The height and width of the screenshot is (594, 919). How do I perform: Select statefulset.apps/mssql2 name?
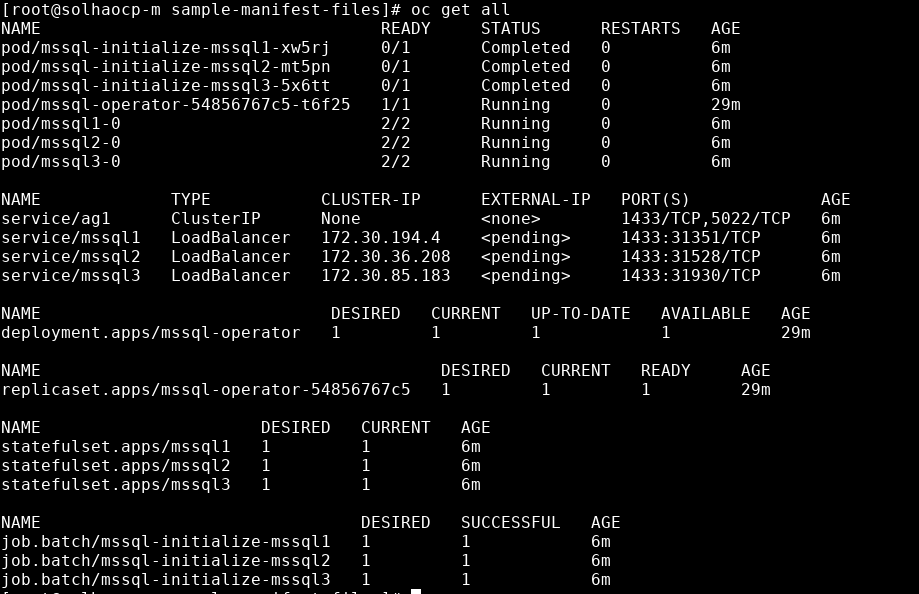point(115,466)
